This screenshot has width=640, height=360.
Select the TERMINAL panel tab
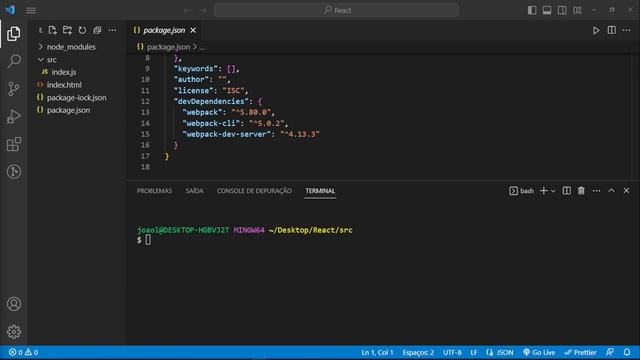[x=320, y=191]
